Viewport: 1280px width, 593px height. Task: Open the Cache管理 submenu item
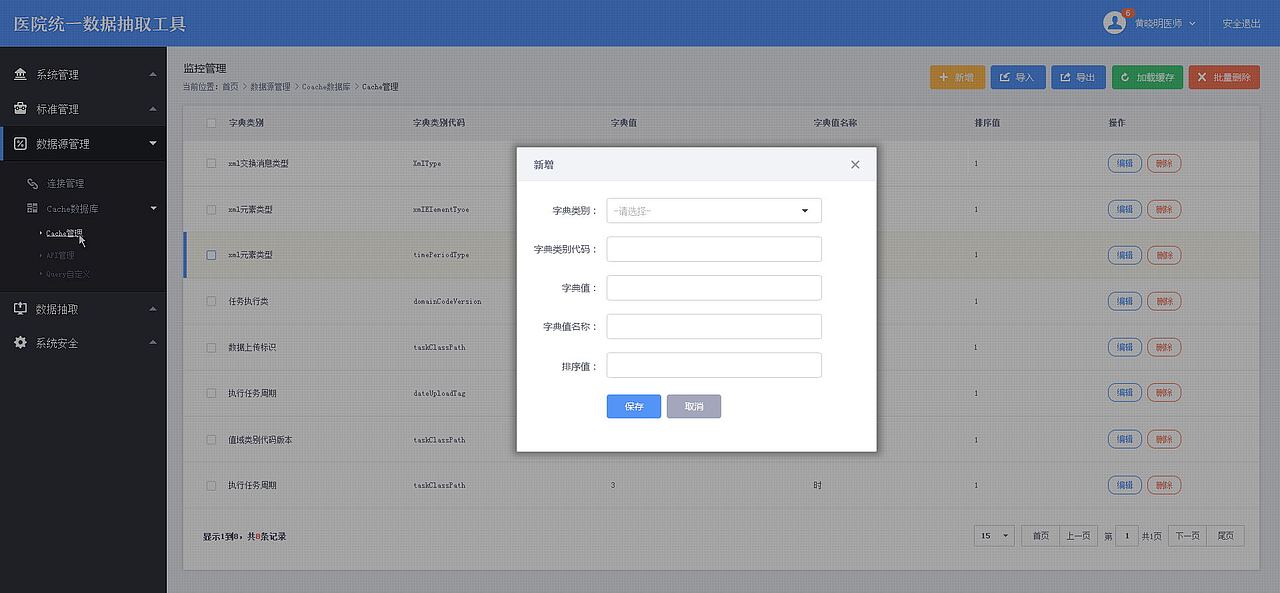pyautogui.click(x=64, y=233)
